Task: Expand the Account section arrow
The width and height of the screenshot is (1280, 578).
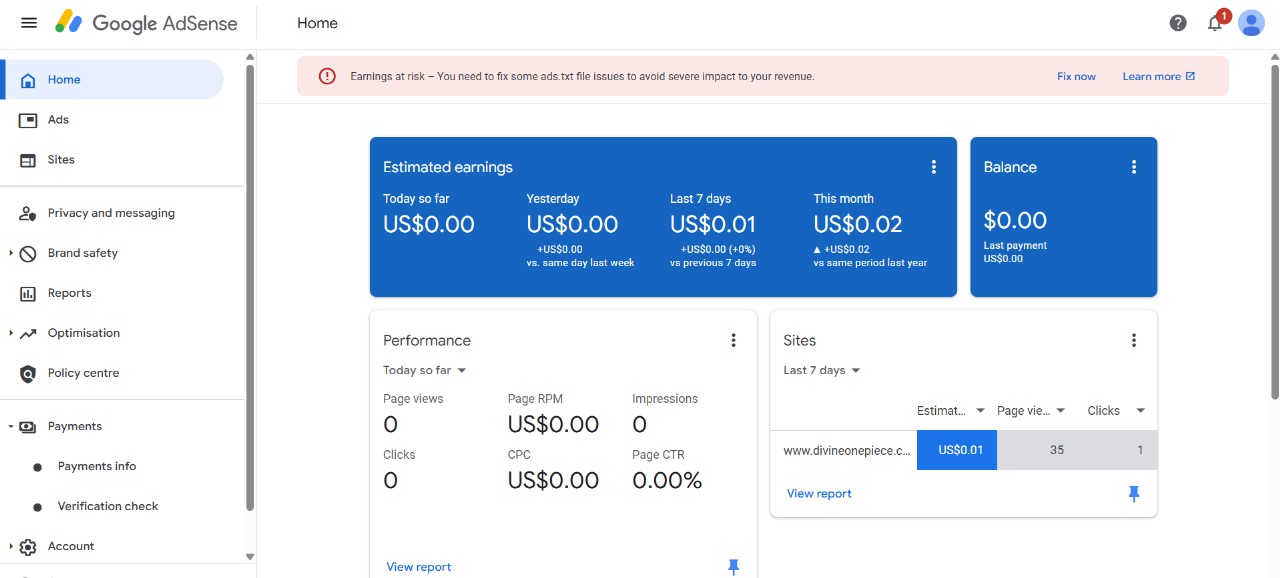Action: (x=11, y=547)
